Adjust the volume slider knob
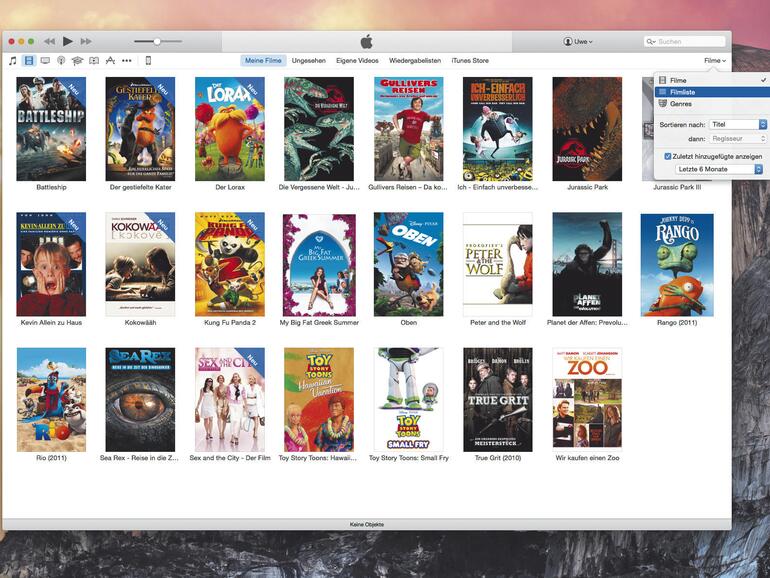Screen dimensions: 770x578 [x=157, y=42]
